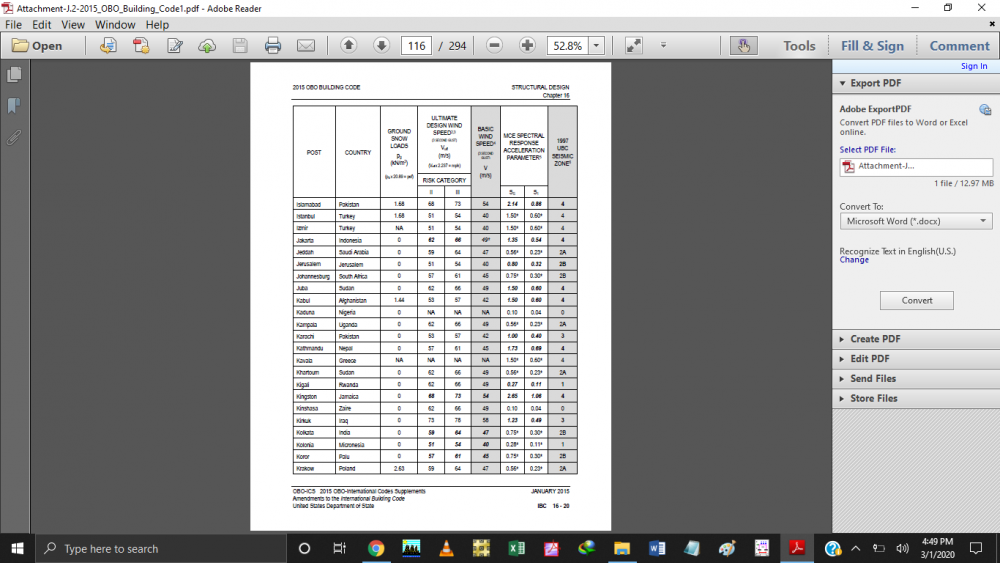Click the page number field showing 116
This screenshot has height=563, width=1000.
point(416,46)
